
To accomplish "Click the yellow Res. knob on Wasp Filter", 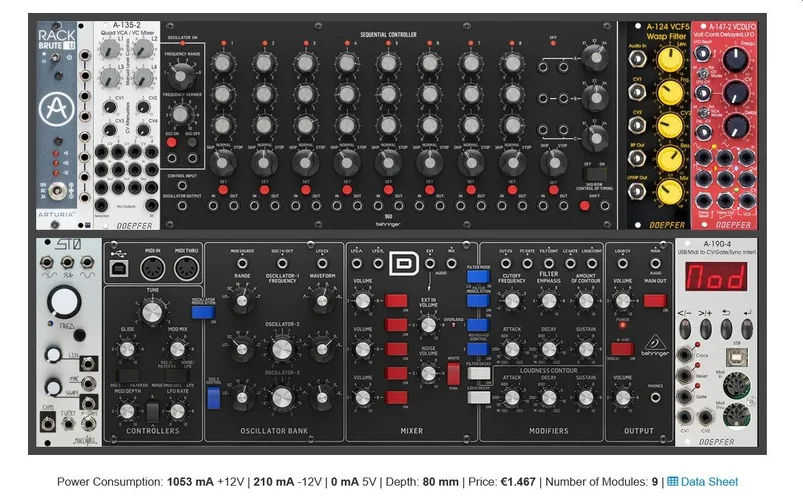I will [670, 159].
